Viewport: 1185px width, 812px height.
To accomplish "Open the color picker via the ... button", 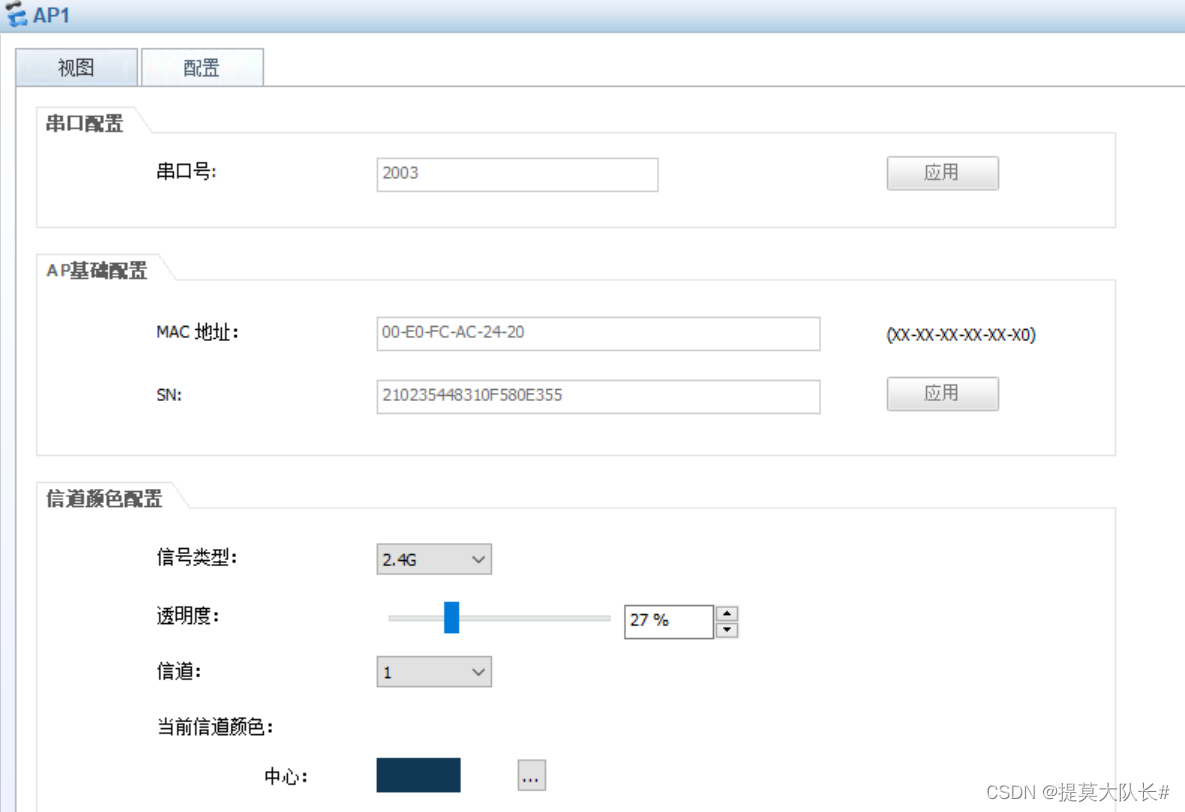I will click(531, 775).
